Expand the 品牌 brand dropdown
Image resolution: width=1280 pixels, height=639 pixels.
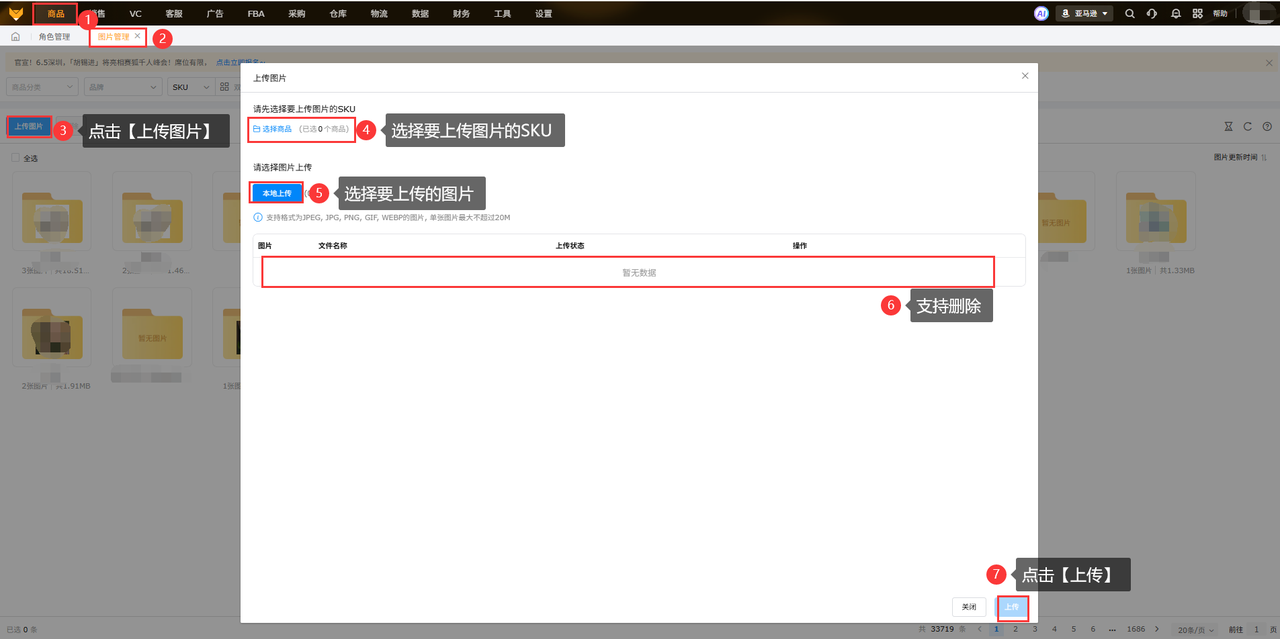click(122, 87)
